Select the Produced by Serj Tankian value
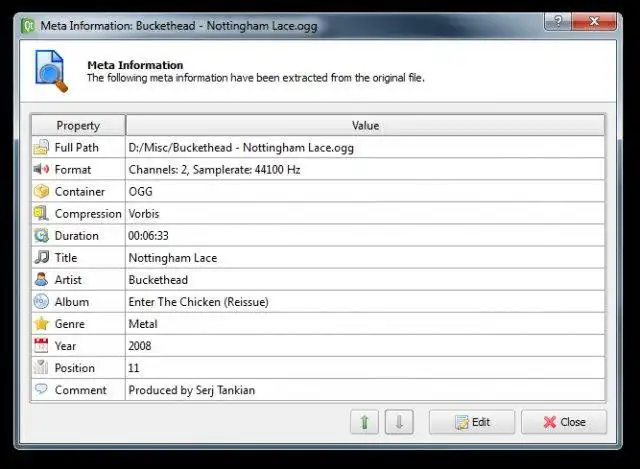Screen dimensions: 640x469 [365, 390]
